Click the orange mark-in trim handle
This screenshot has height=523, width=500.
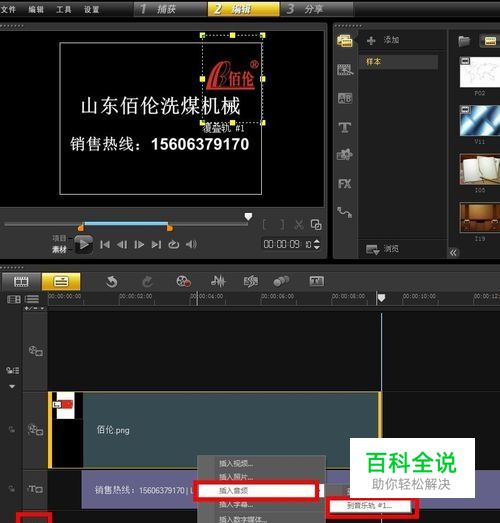click(x=80, y=228)
